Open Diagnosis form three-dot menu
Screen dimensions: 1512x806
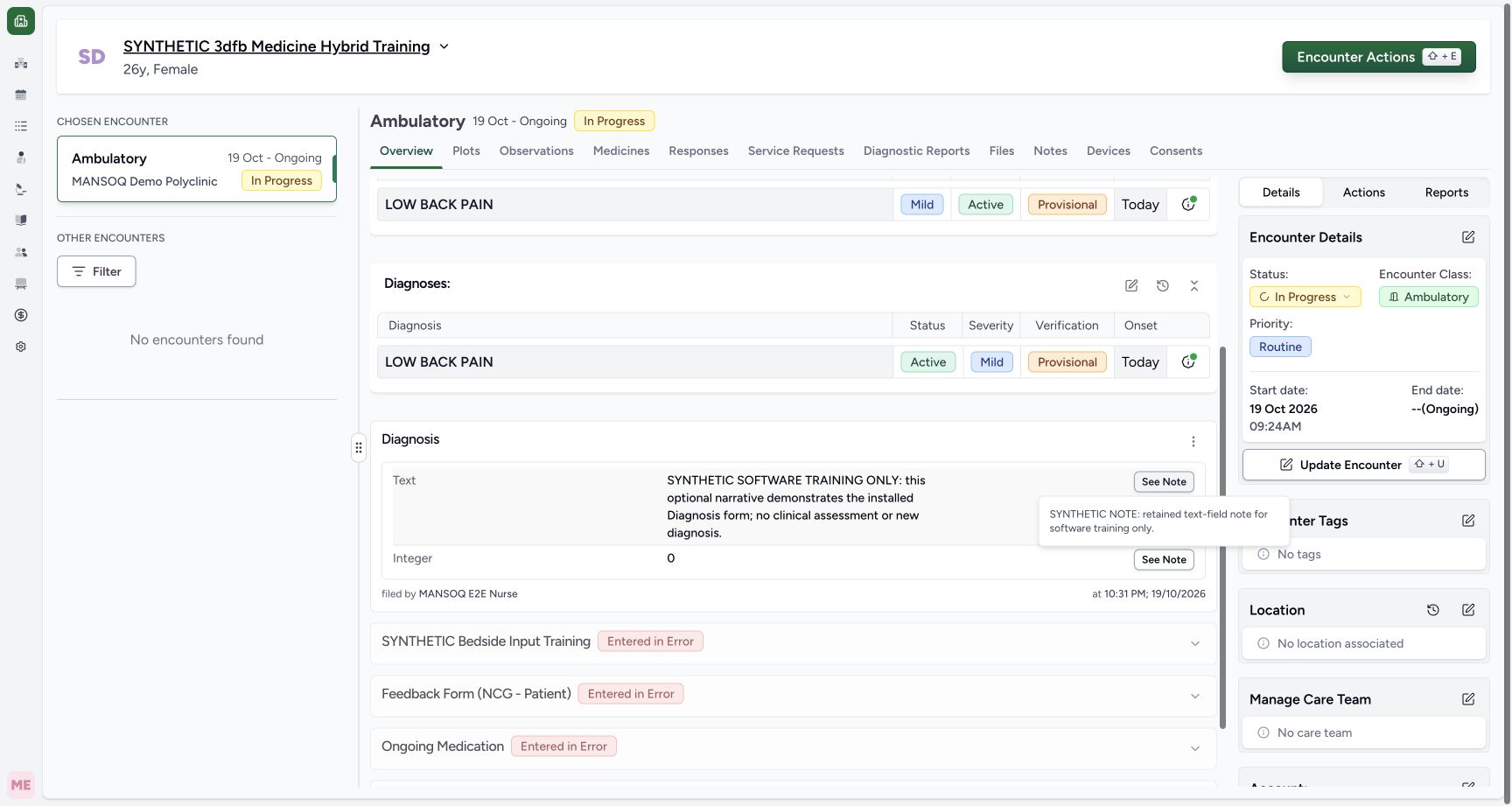pos(1193,441)
